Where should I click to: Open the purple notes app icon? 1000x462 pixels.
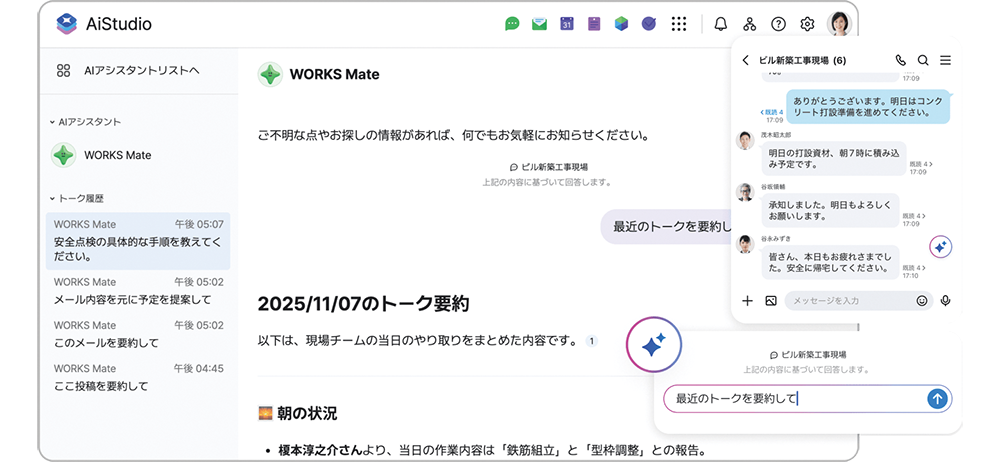(594, 24)
